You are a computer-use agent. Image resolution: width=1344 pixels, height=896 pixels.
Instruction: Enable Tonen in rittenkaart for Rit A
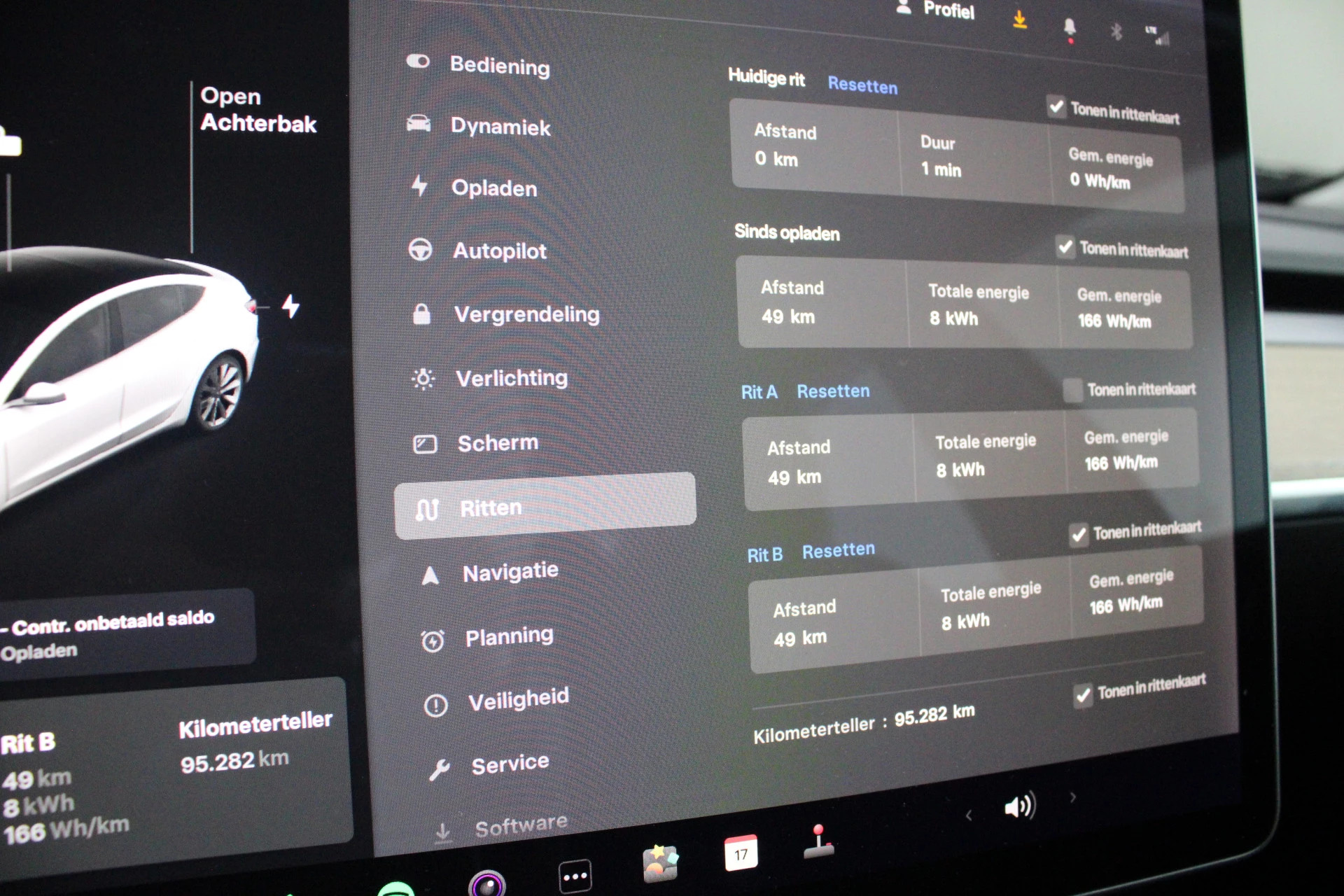point(1072,390)
